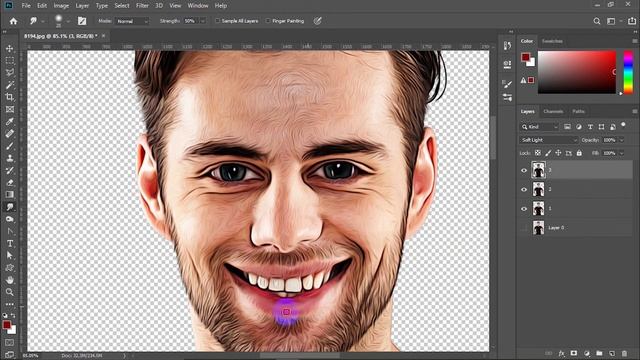
Task: Hide layer 1 with its eye icon
Action: tap(524, 209)
